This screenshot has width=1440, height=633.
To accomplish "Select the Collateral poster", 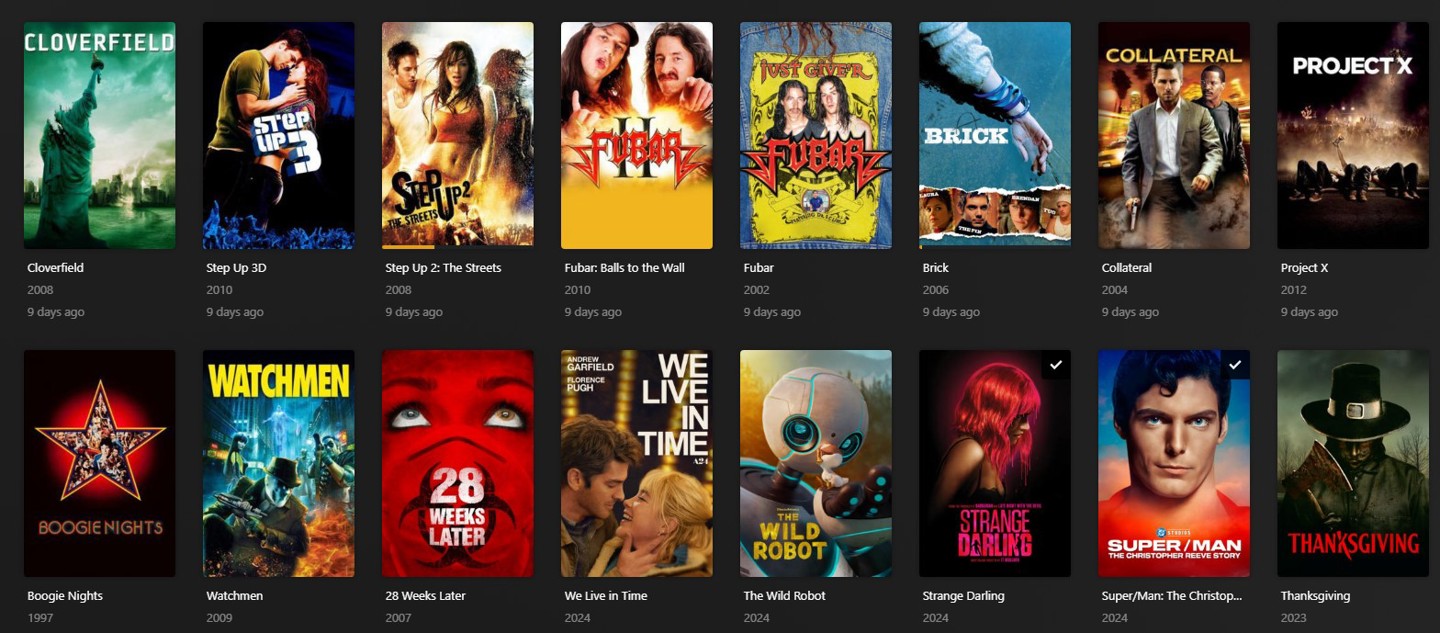I will [1174, 135].
